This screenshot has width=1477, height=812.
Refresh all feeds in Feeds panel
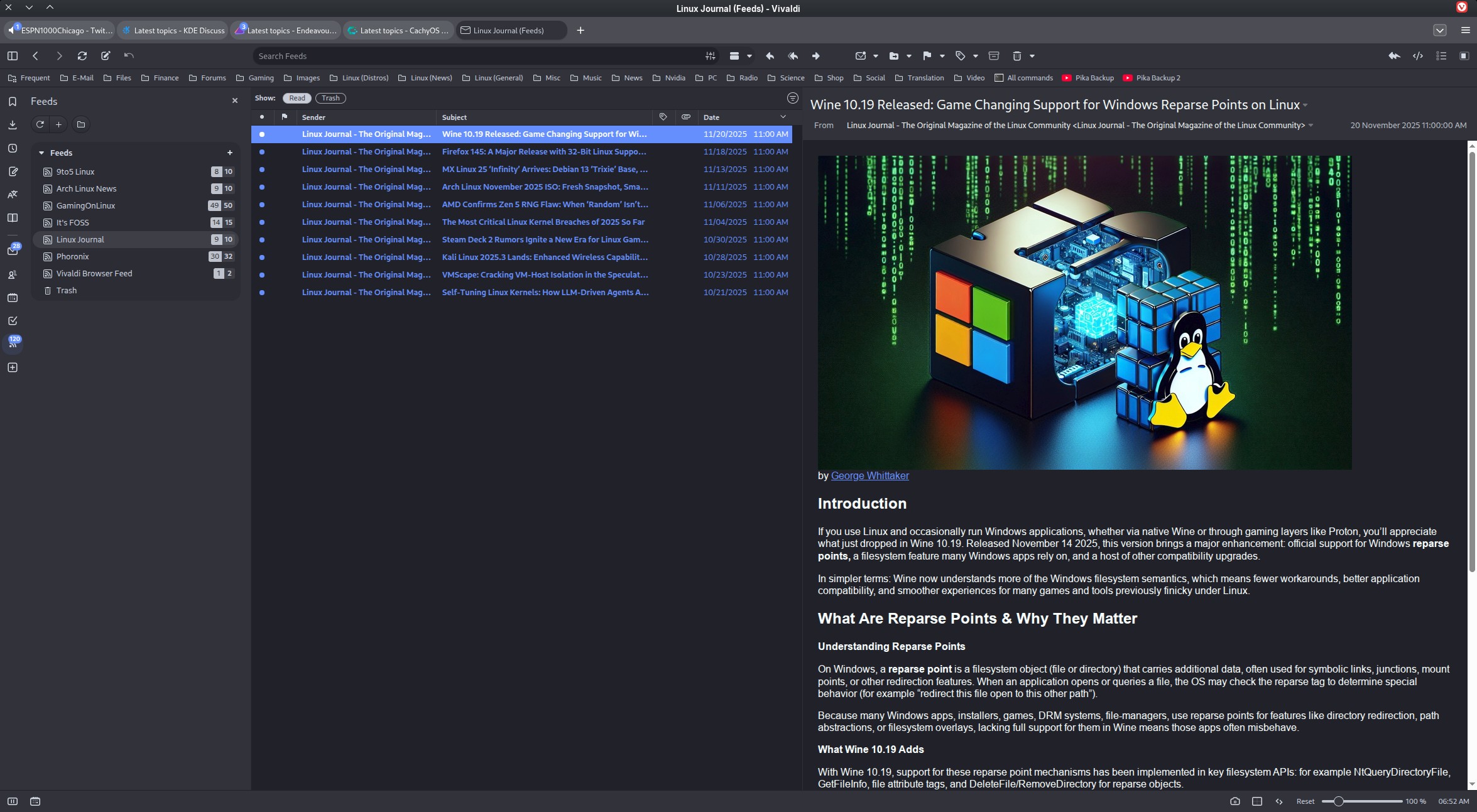click(x=40, y=124)
